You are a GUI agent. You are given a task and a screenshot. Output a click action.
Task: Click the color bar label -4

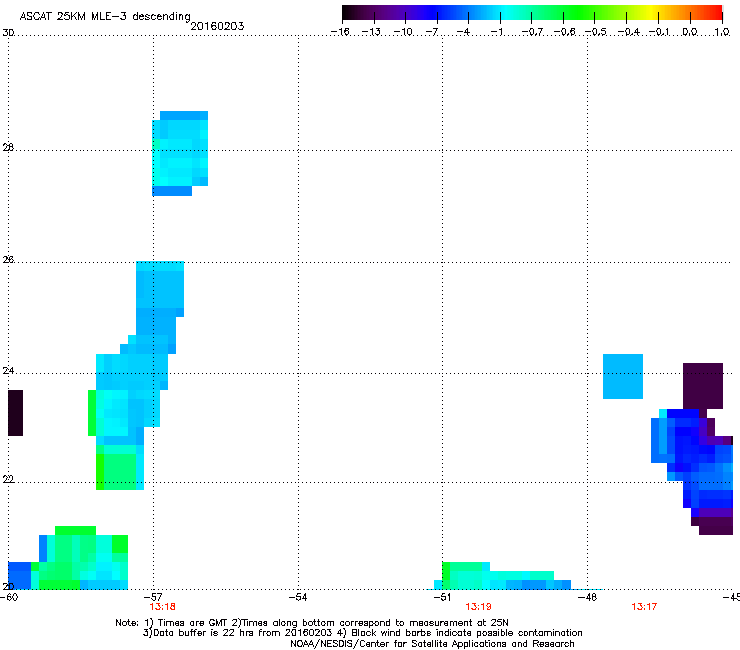click(463, 32)
